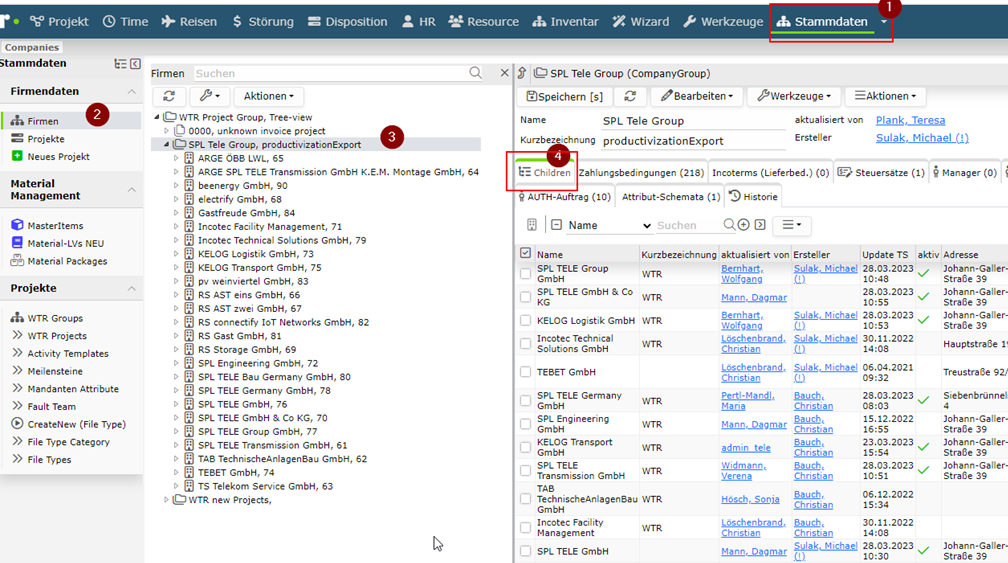Open the Bearbeiten dropdown
The image size is (1008, 563).
click(x=697, y=96)
